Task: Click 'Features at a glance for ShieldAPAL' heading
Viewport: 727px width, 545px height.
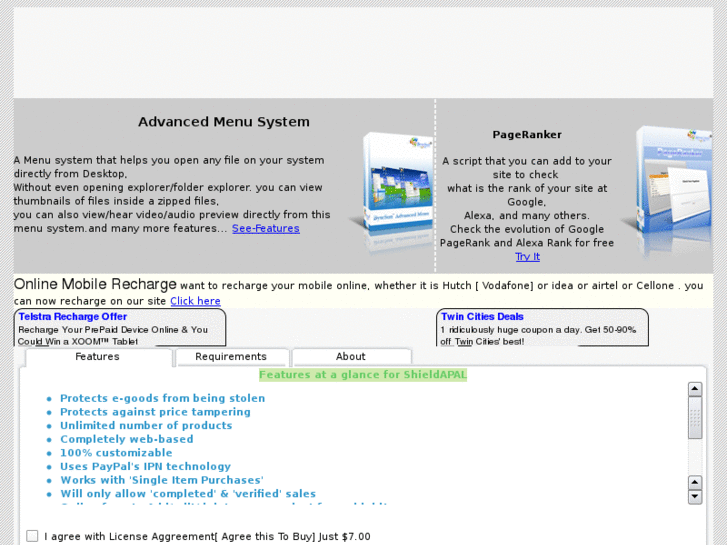Action: [x=363, y=375]
